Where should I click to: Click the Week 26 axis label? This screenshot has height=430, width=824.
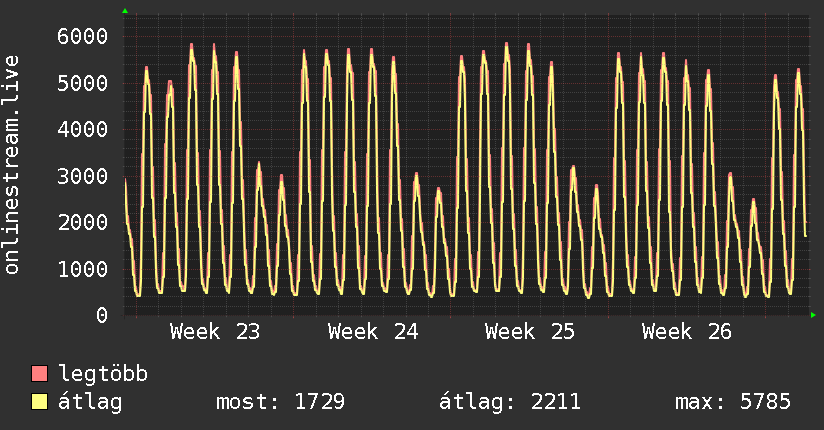[687, 332]
